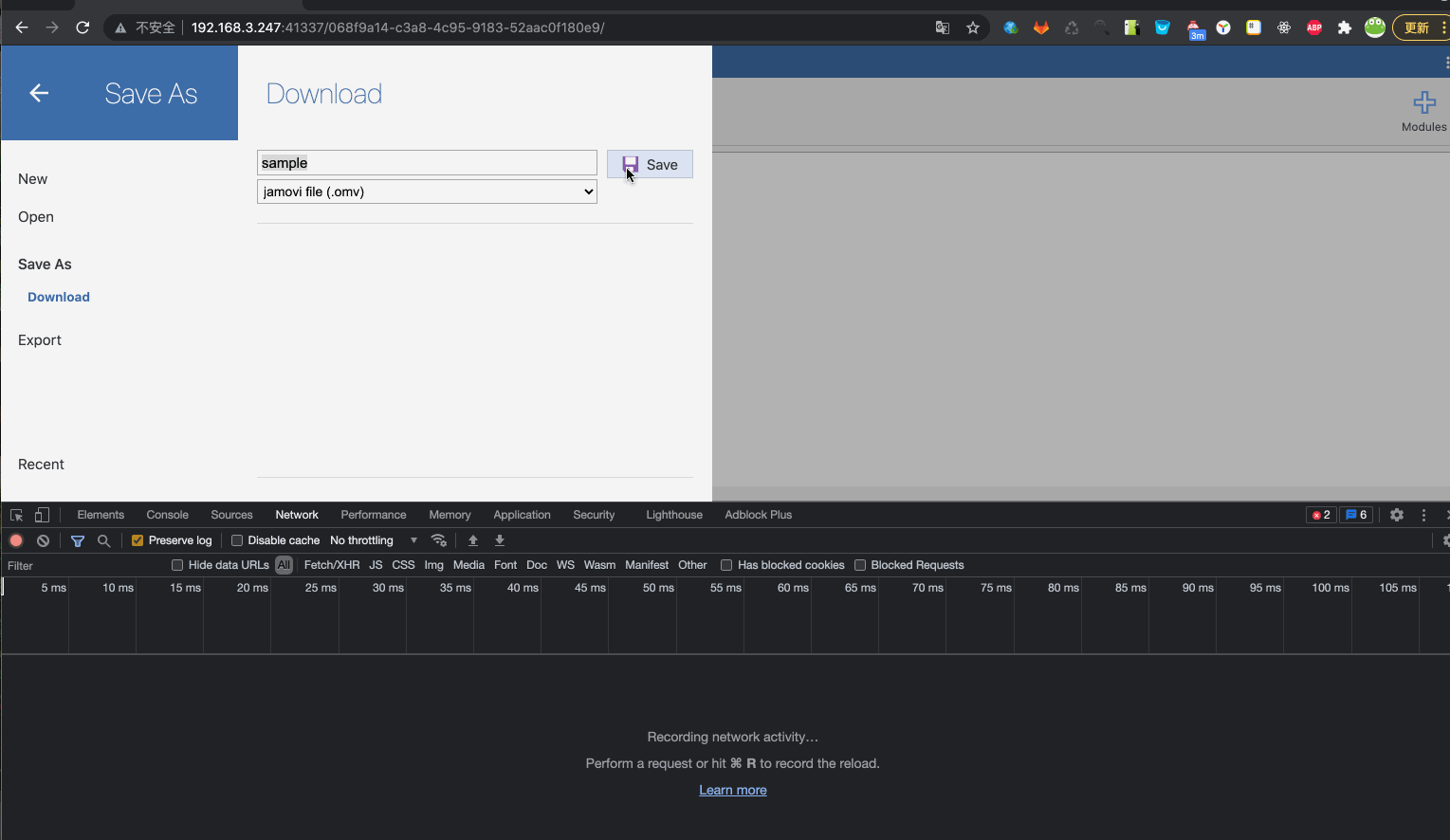The height and width of the screenshot is (840, 1450).
Task: Open DevTools three-dot customize menu
Action: [x=1423, y=514]
